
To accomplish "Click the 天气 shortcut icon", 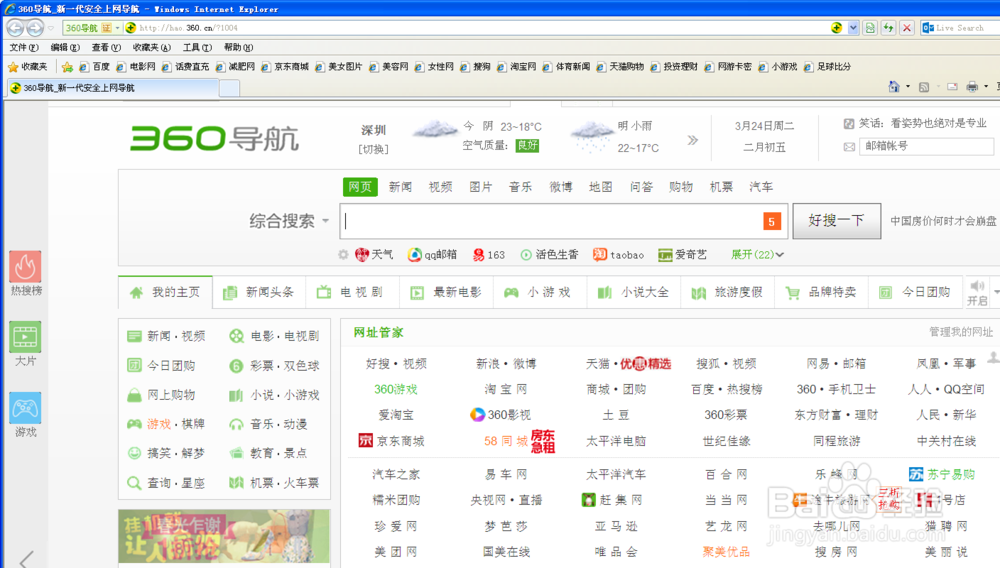I will pyautogui.click(x=362, y=254).
